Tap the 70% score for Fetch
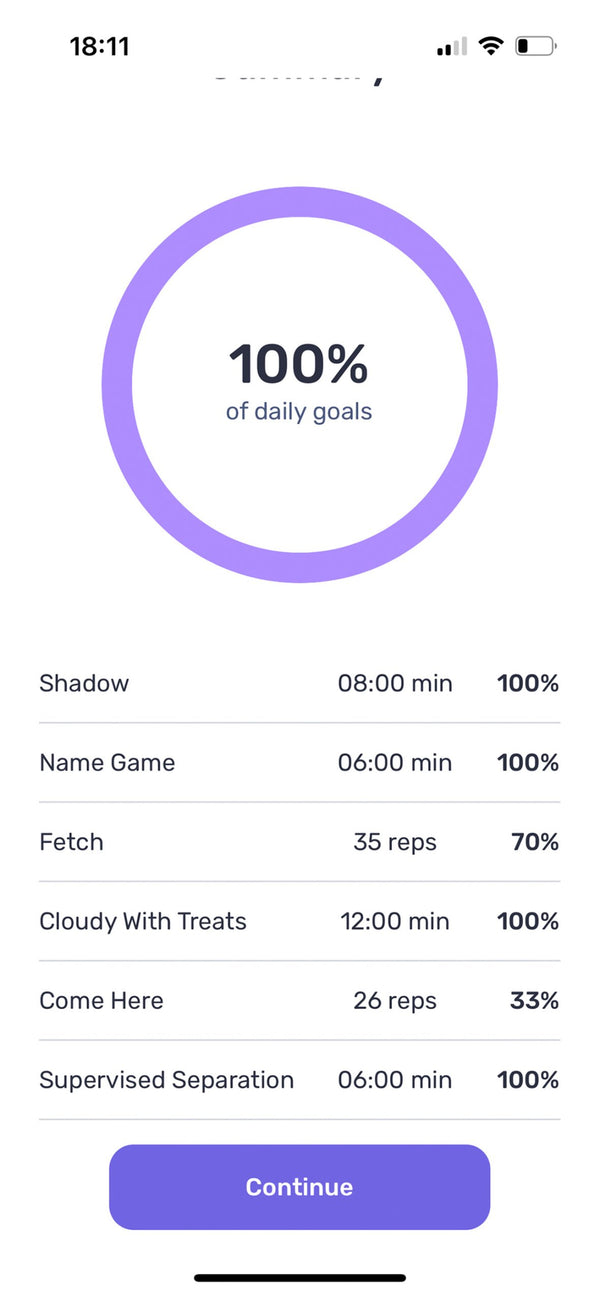 [x=534, y=842]
